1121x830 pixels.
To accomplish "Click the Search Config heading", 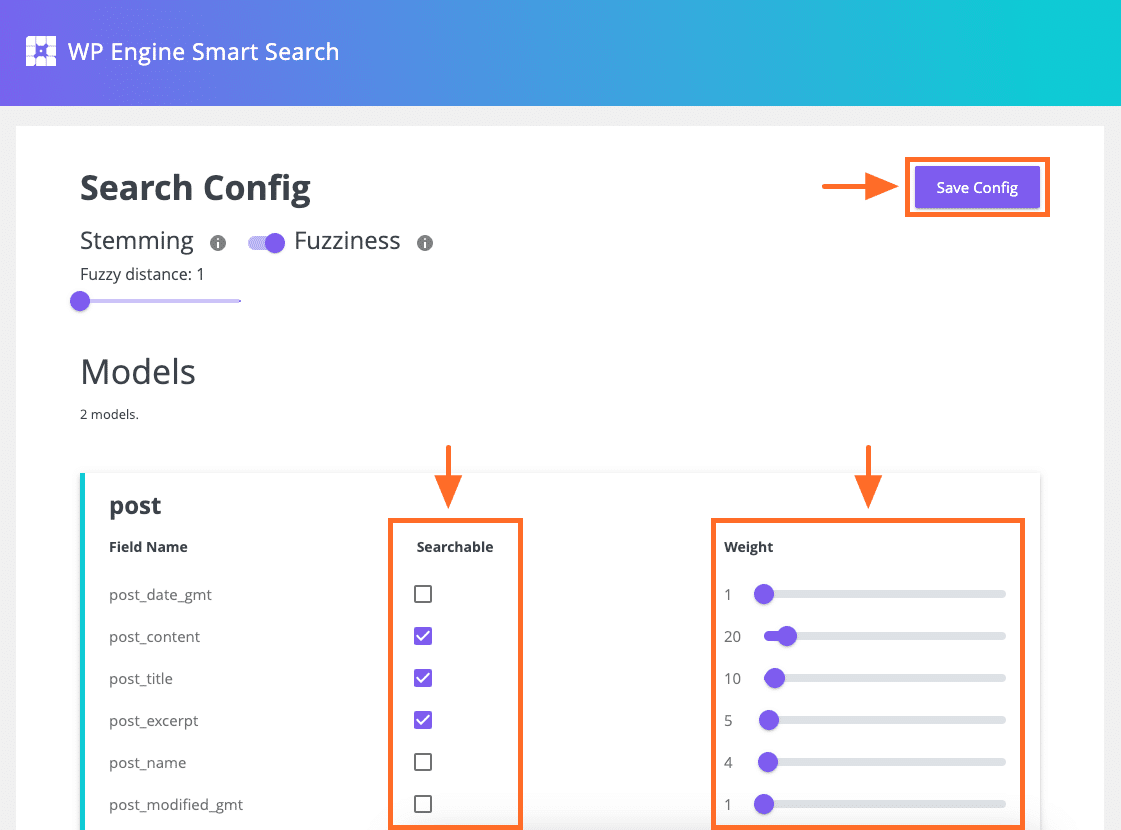I will 195,188.
